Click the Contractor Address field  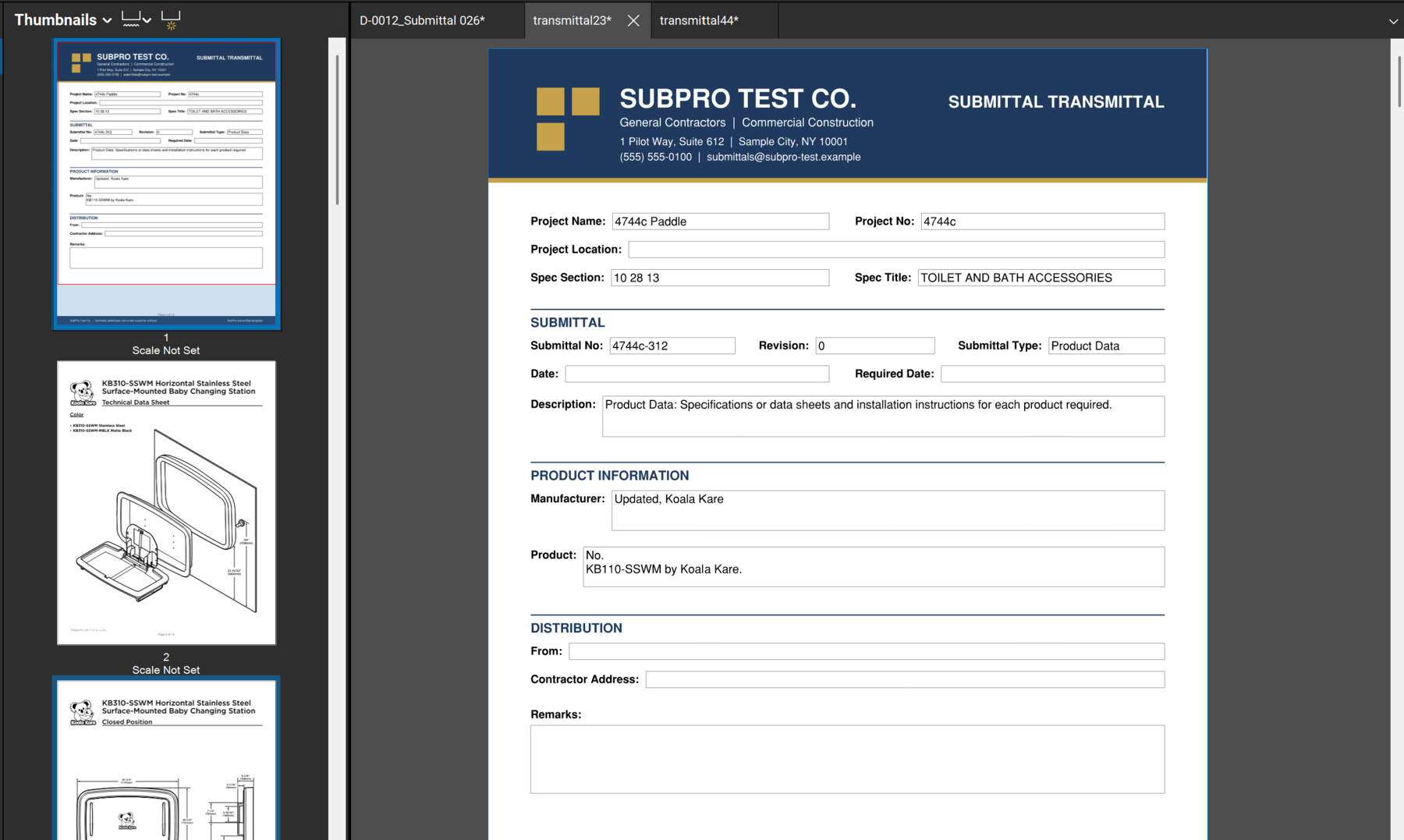tap(905, 679)
